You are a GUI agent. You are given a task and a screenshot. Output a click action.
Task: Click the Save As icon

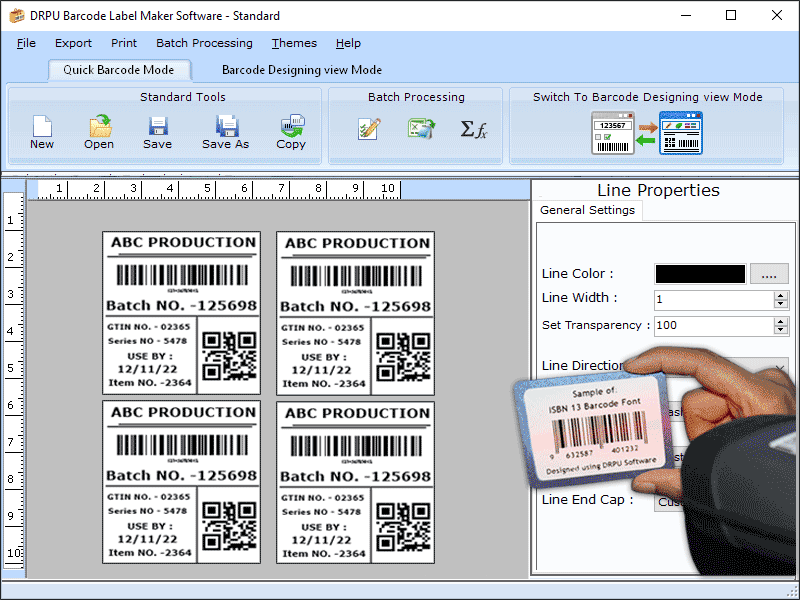coord(225,130)
